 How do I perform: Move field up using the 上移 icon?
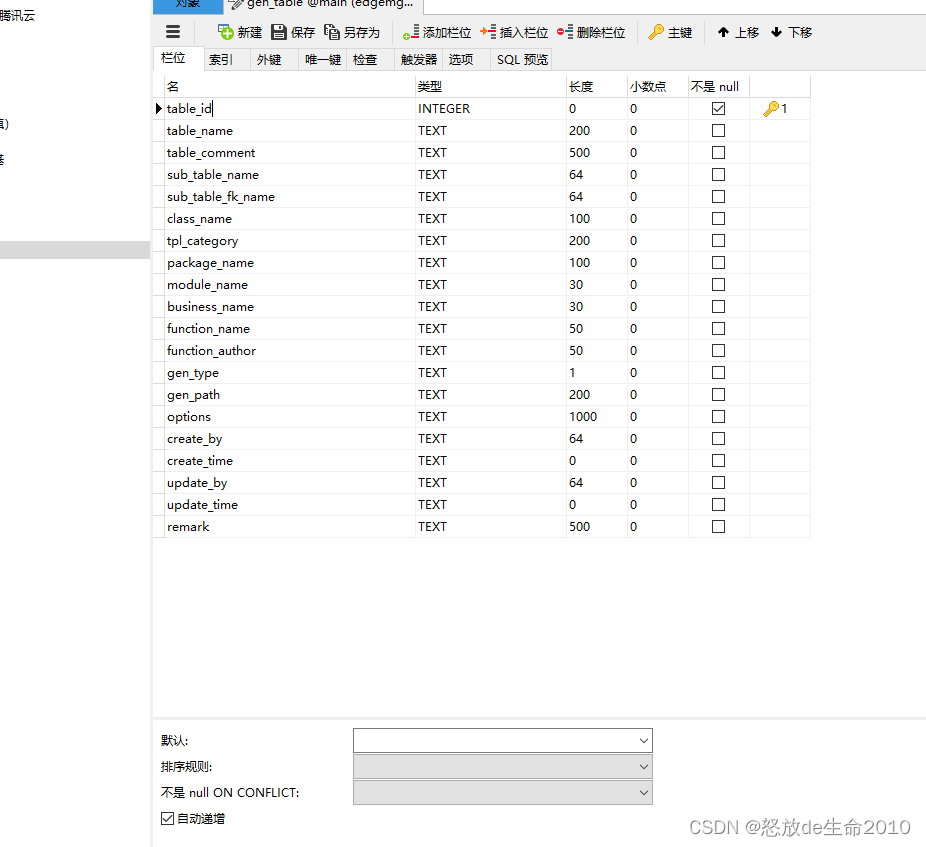coord(737,31)
